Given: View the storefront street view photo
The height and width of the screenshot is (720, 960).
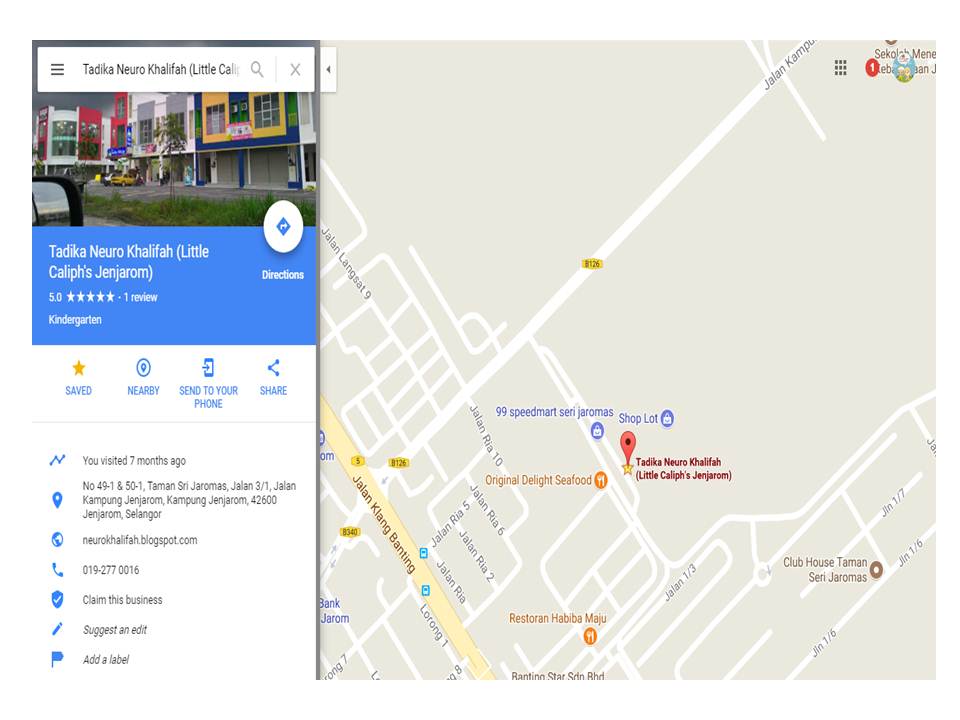Looking at the screenshot, I should pyautogui.click(x=174, y=159).
